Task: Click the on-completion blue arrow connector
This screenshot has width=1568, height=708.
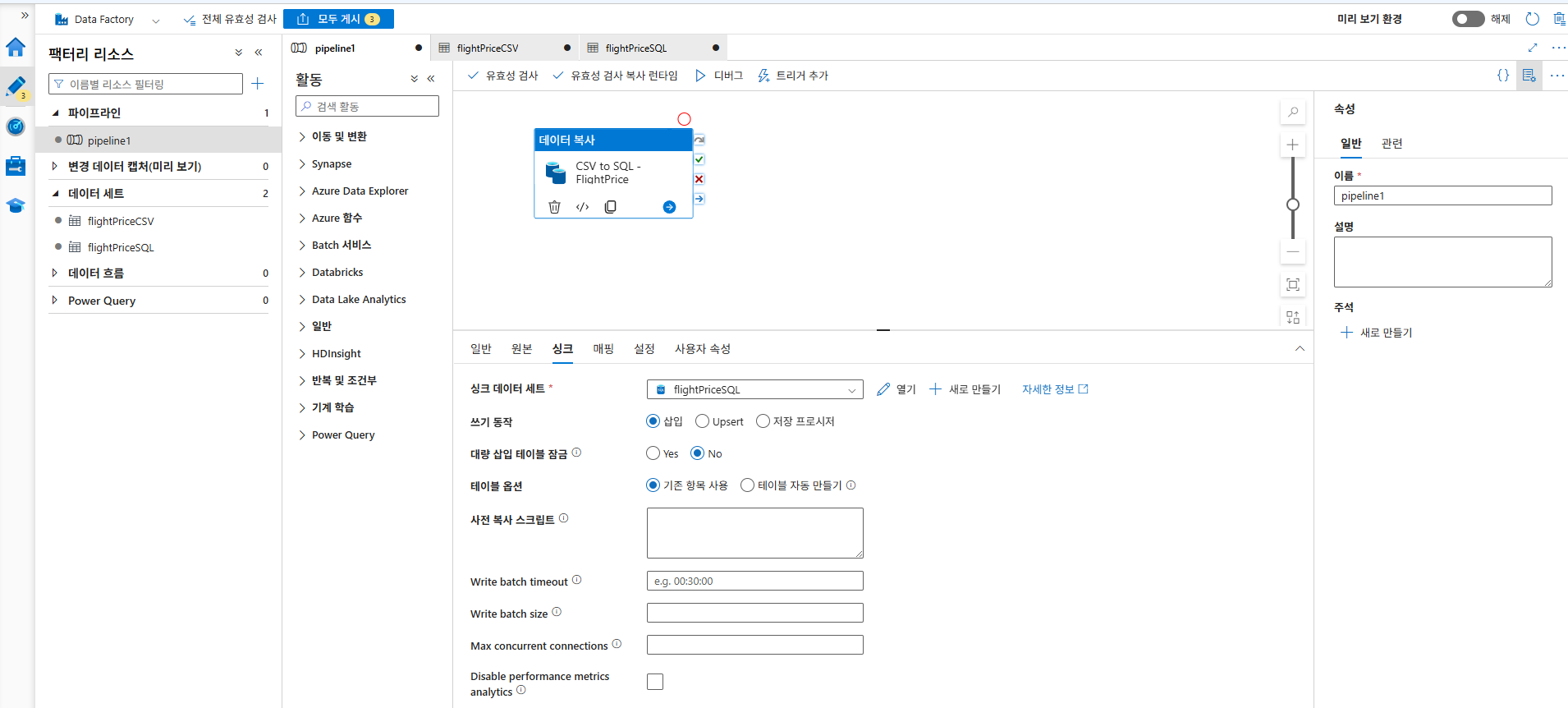Action: [x=699, y=199]
